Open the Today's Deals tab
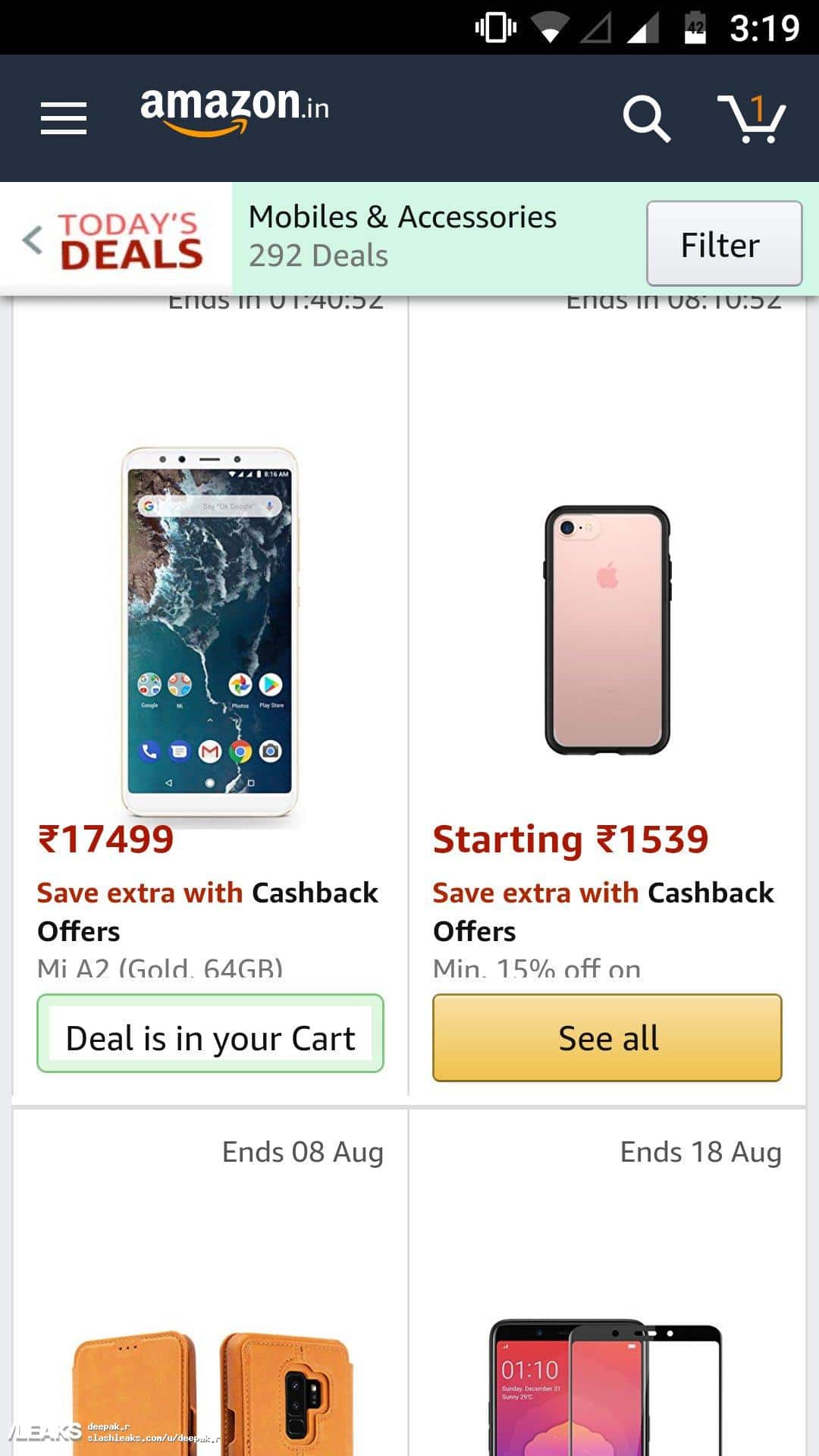The image size is (819, 1456). coord(131,240)
